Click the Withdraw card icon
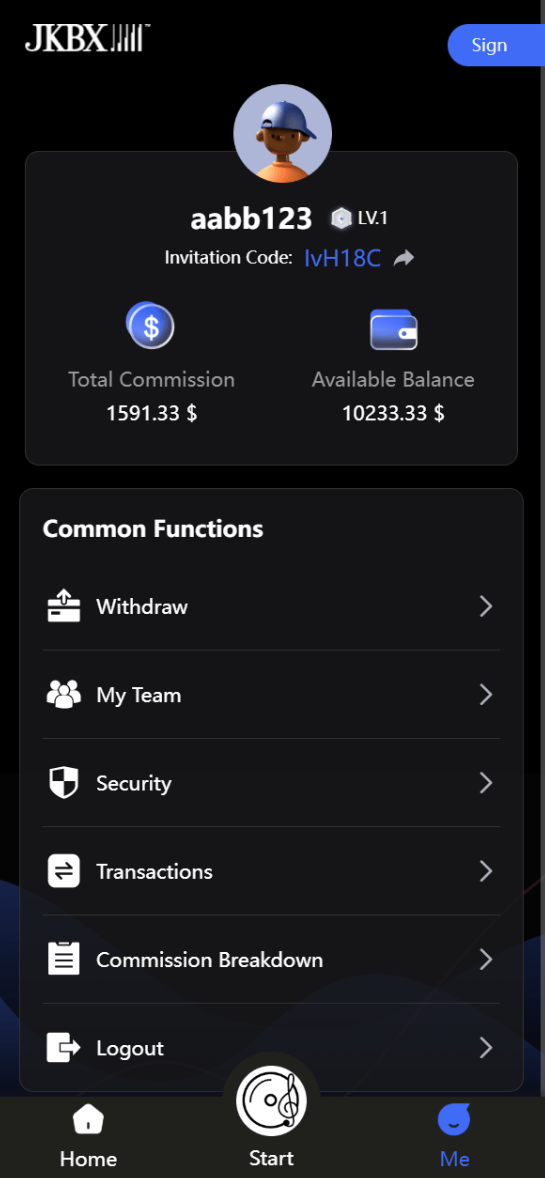Image resolution: width=545 pixels, height=1178 pixels. click(x=64, y=606)
